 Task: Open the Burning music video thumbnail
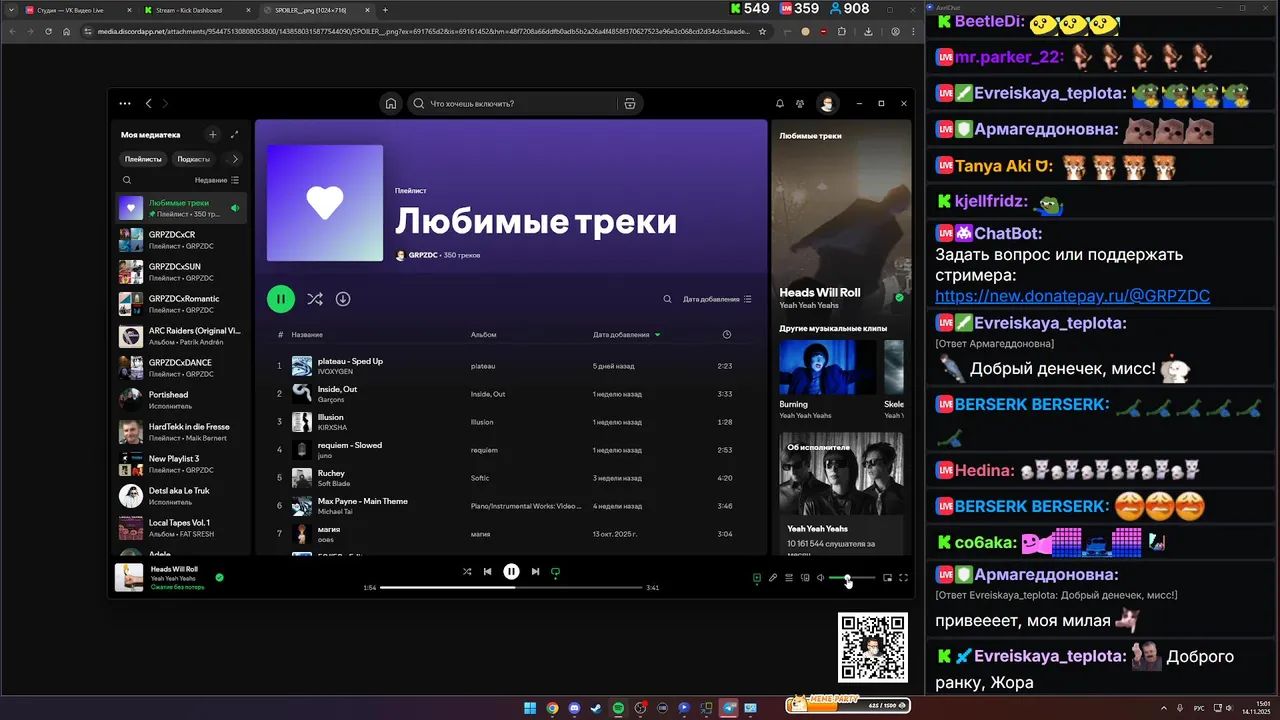tap(828, 368)
